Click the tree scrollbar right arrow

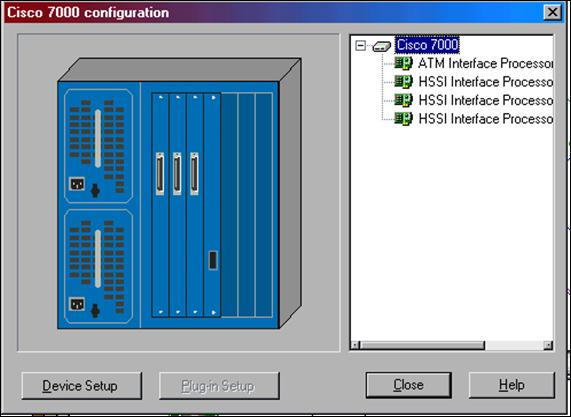pyautogui.click(x=548, y=345)
